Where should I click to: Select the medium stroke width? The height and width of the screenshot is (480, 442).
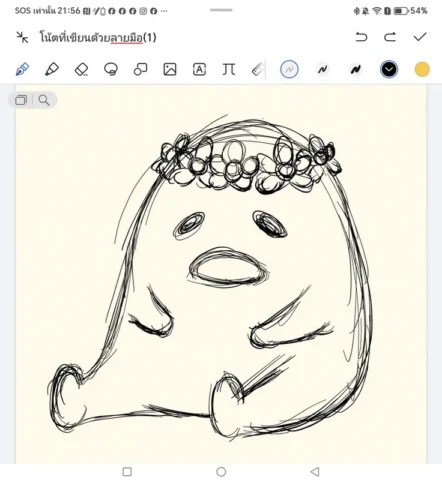pyautogui.click(x=322, y=69)
